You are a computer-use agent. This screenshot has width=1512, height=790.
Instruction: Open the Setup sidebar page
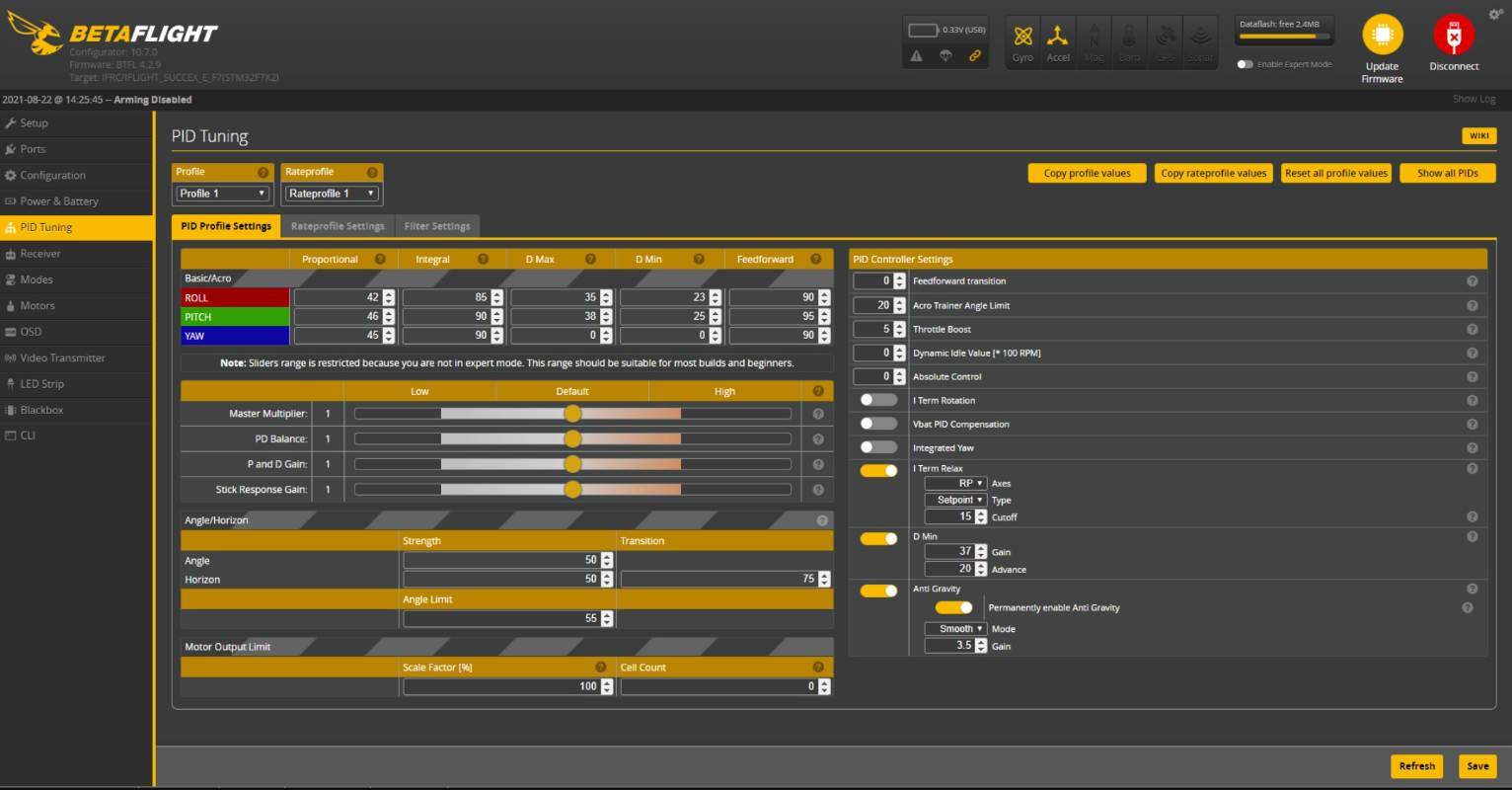(76, 123)
